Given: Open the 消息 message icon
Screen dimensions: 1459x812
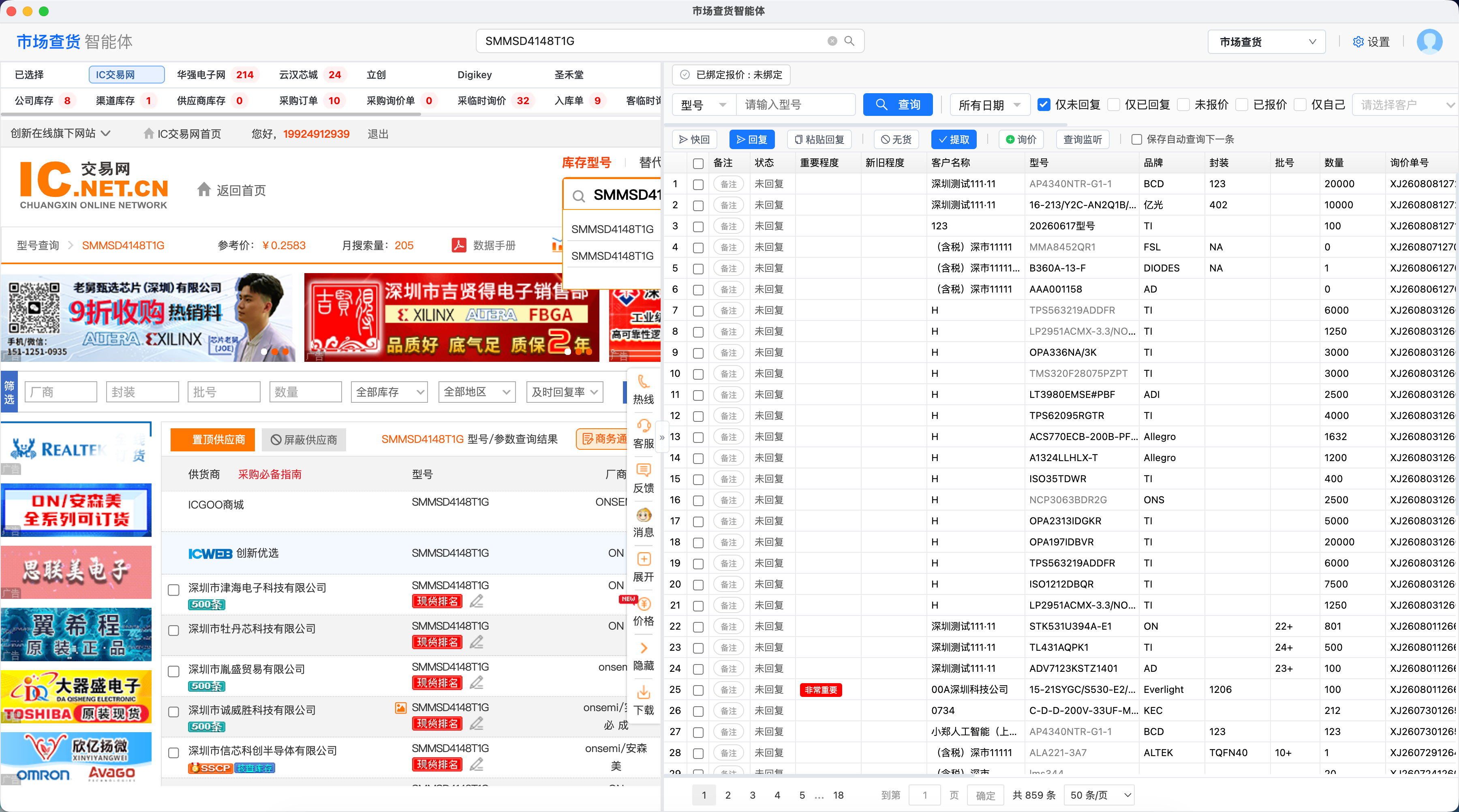Looking at the screenshot, I should point(644,515).
